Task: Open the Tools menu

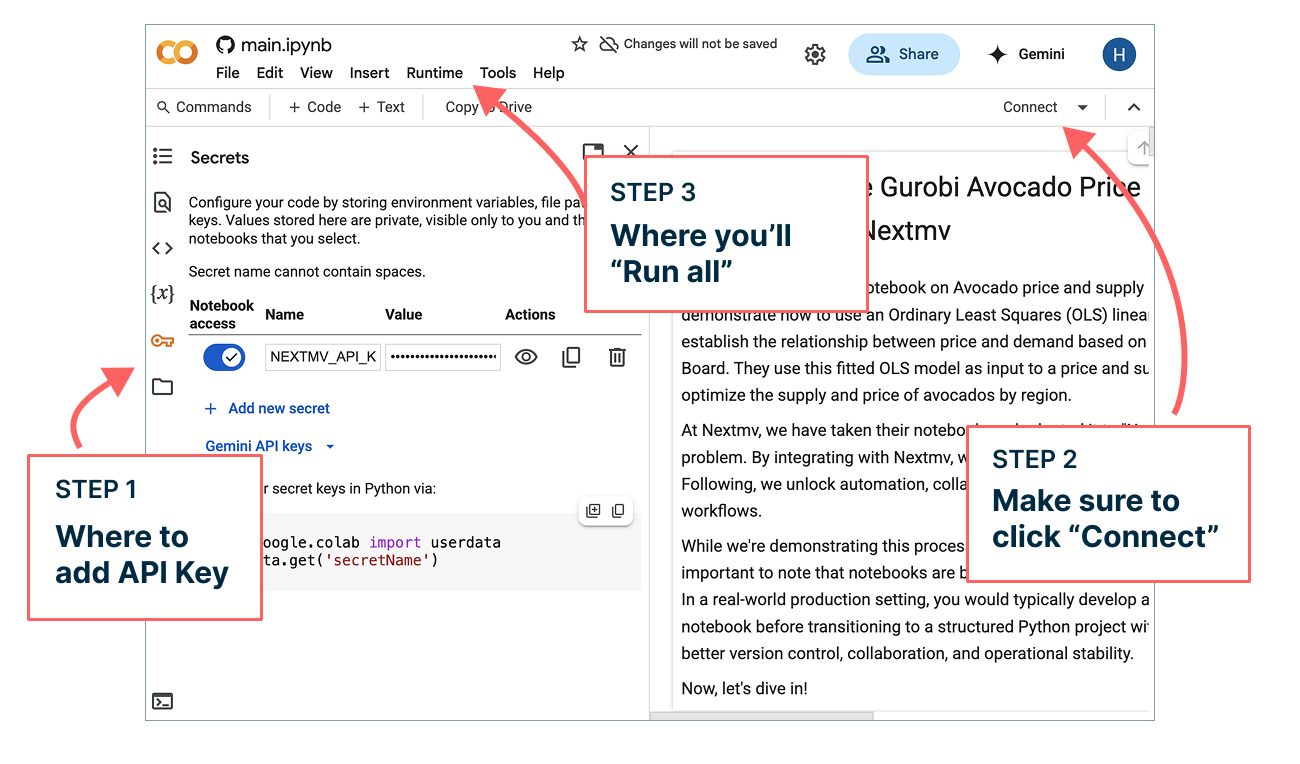Action: (x=498, y=73)
